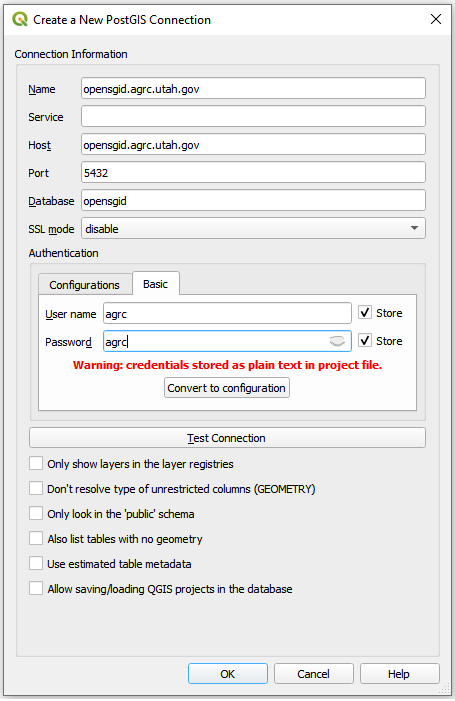455x701 pixels.
Task: Focus the Host input field
Action: point(253,144)
